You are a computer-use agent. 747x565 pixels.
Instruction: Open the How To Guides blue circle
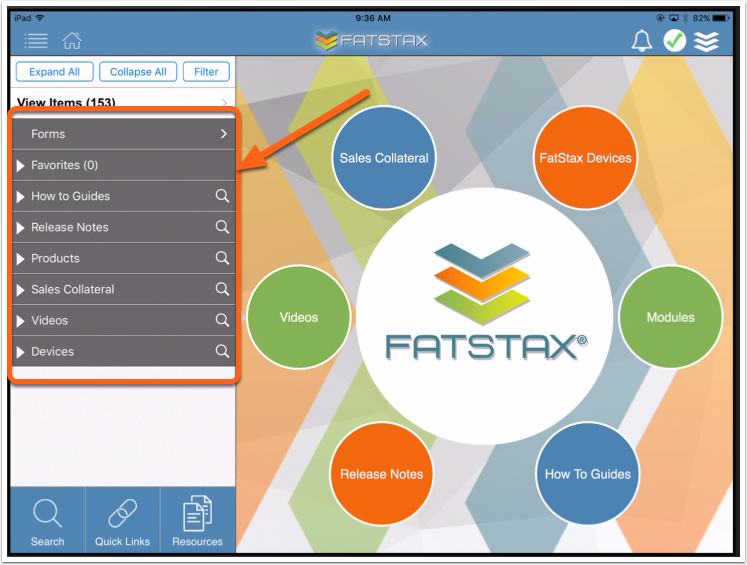(x=587, y=474)
